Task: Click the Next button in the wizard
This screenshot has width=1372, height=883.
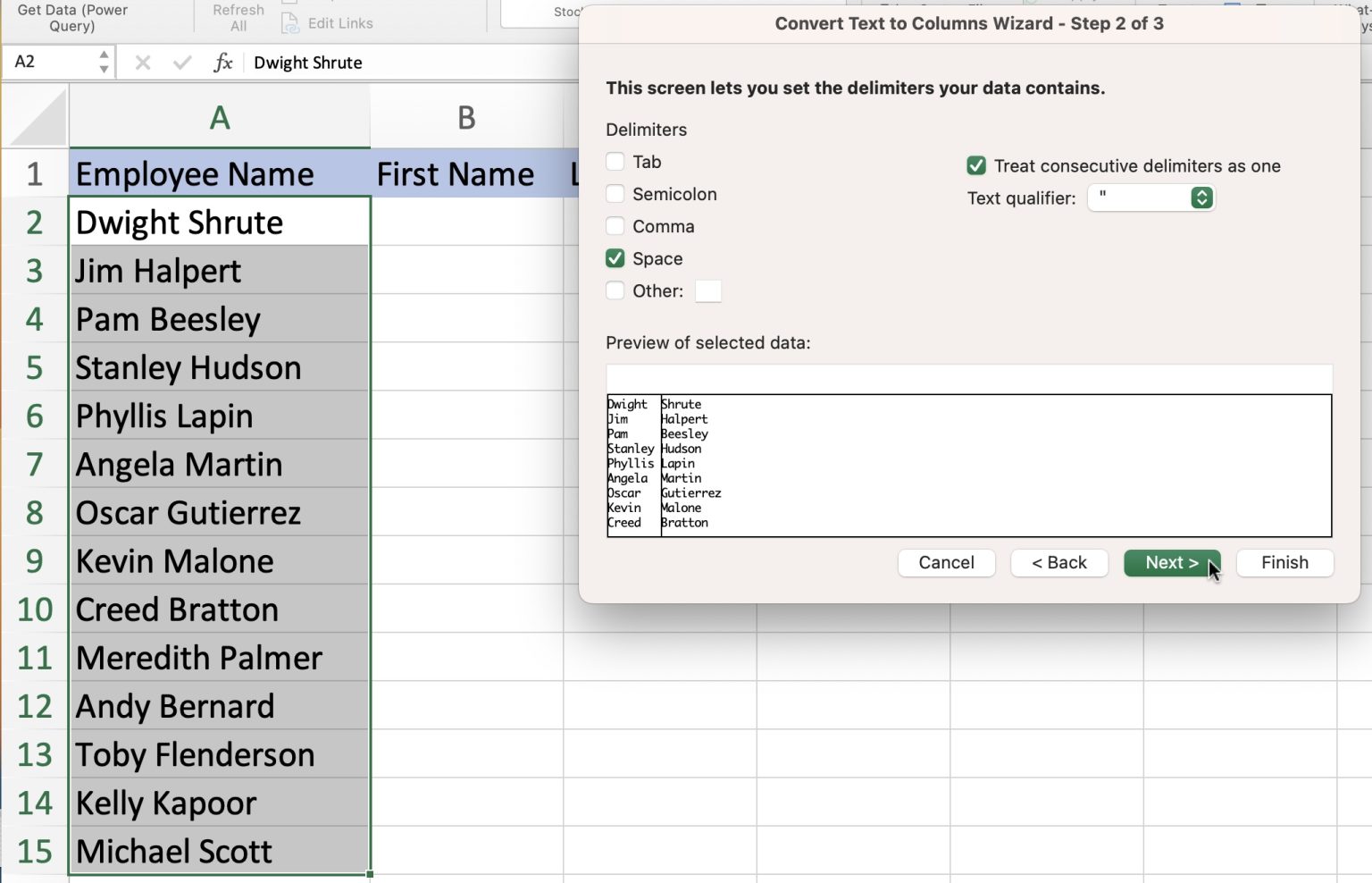Action: 1172,562
